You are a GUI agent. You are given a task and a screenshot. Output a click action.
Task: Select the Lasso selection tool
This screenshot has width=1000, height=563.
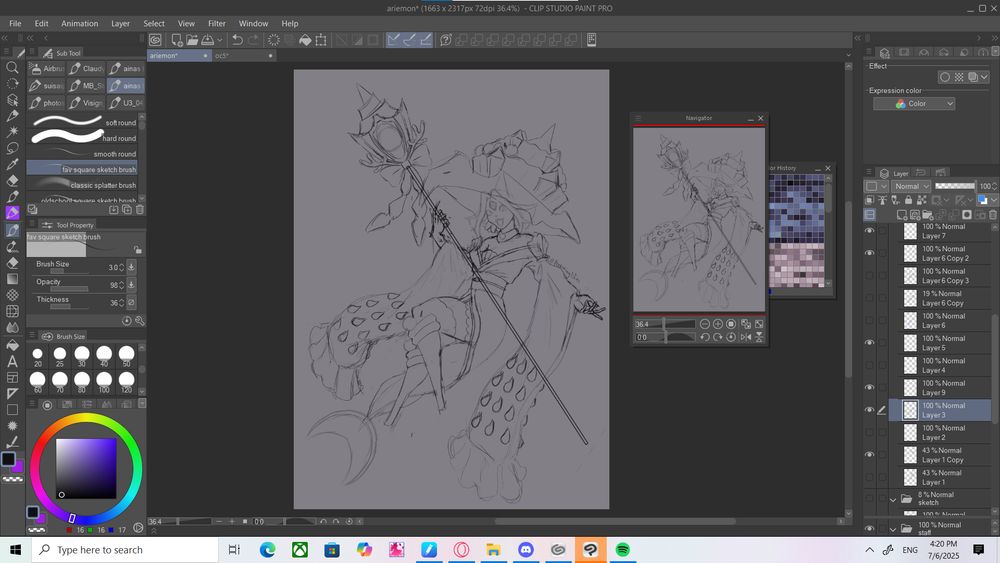[12, 148]
